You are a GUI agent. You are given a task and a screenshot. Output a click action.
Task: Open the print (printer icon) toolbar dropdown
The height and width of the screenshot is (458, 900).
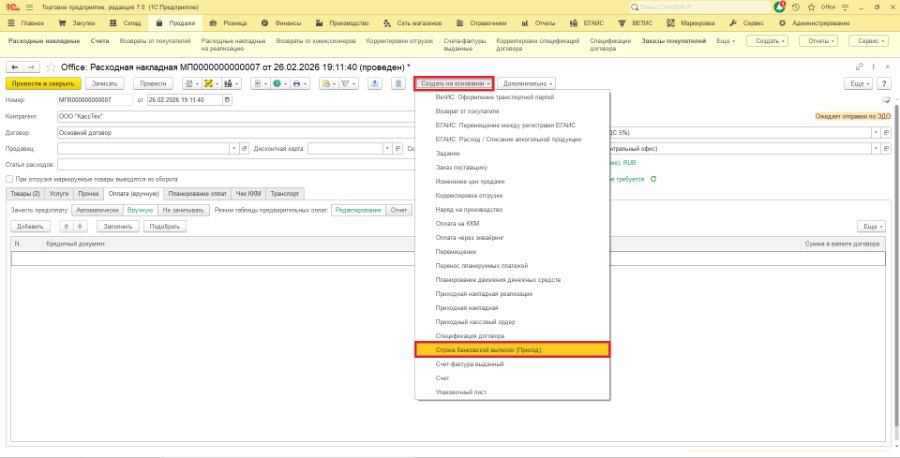click(299, 84)
